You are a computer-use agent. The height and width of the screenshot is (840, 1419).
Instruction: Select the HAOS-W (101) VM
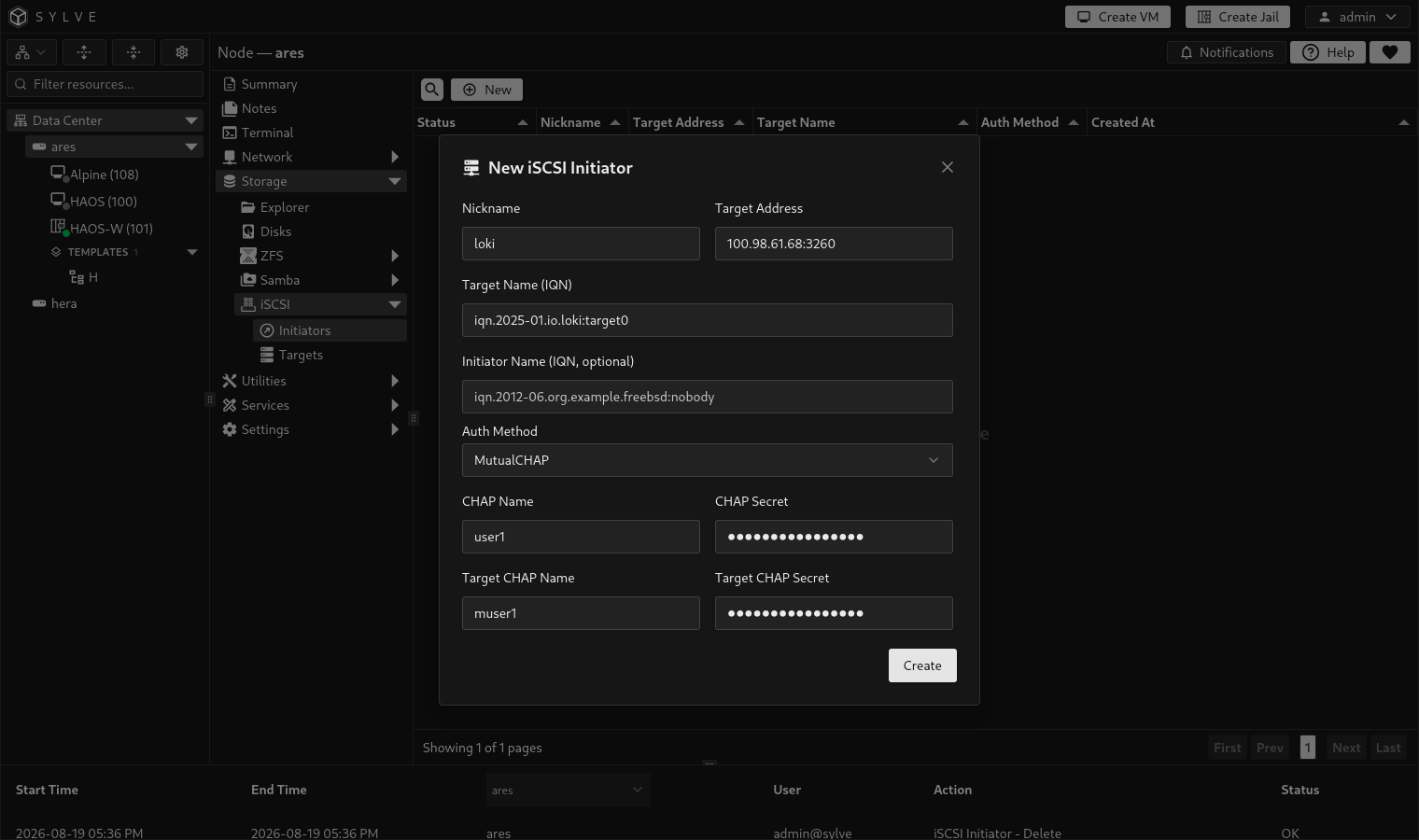tap(111, 229)
